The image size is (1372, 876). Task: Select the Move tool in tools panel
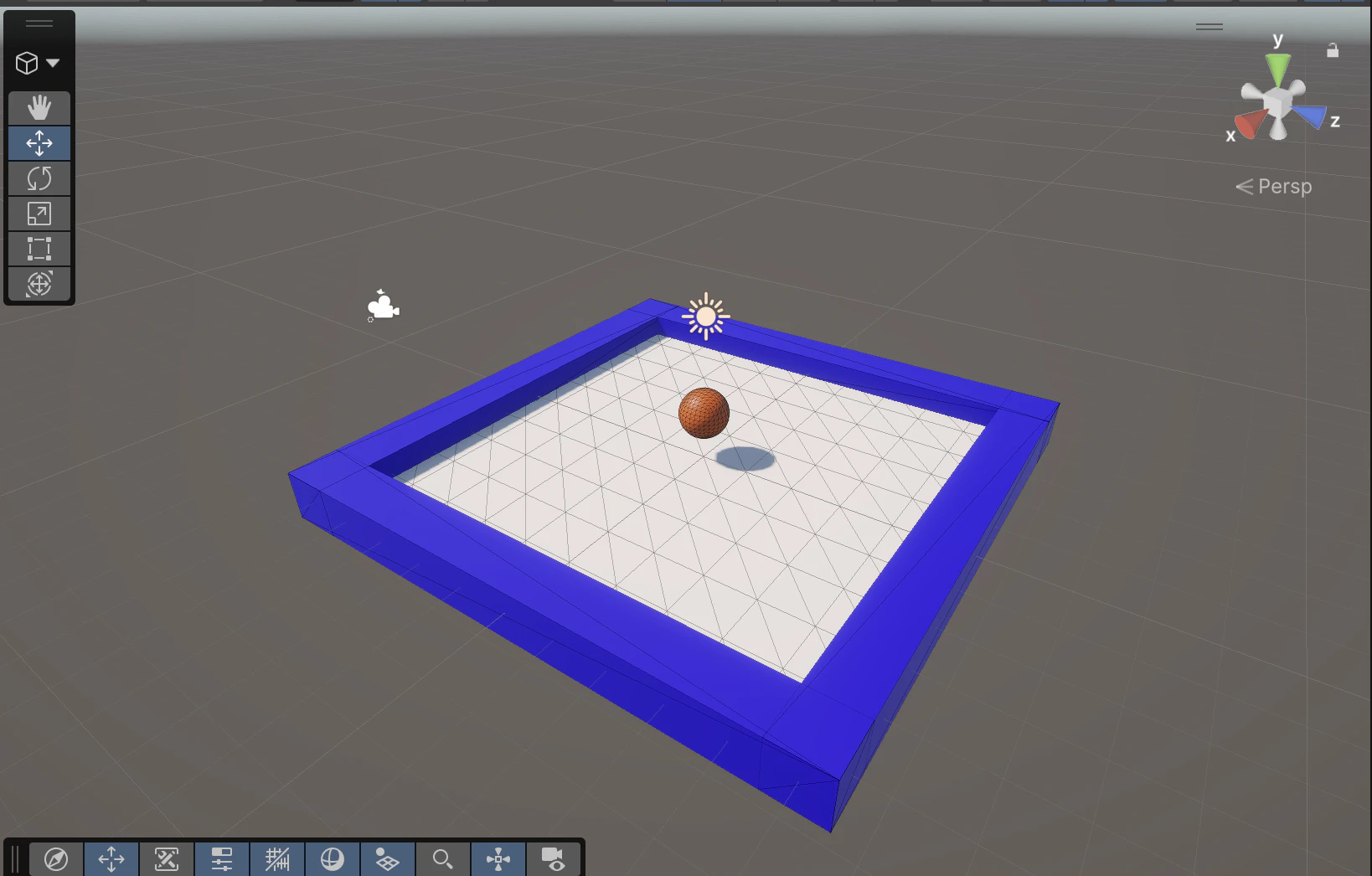pyautogui.click(x=39, y=143)
